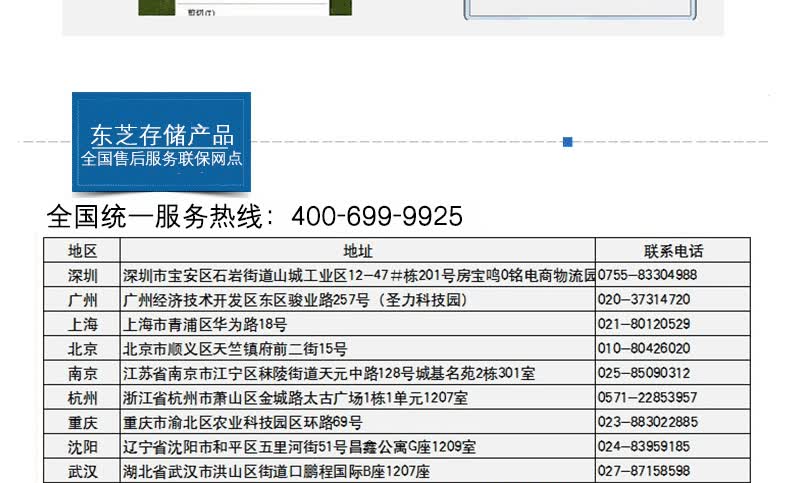This screenshot has height=483, width=790.
Task: Select the 广州 region cell
Action: point(82,300)
